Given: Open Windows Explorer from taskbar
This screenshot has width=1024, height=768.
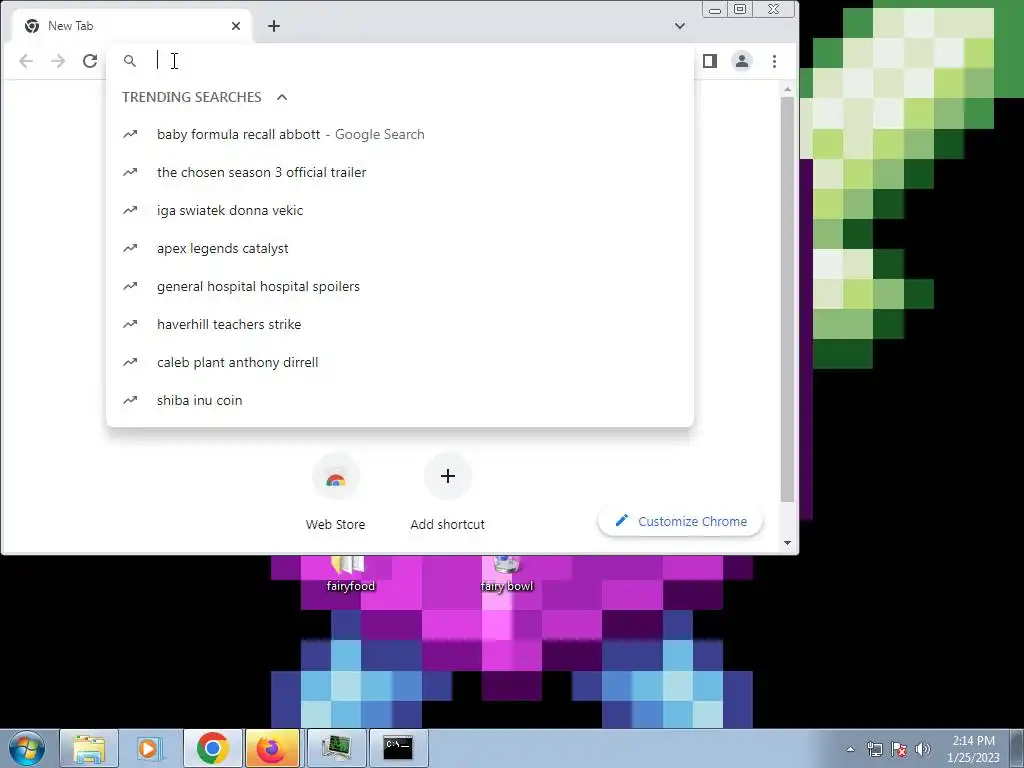Looking at the screenshot, I should [89, 748].
